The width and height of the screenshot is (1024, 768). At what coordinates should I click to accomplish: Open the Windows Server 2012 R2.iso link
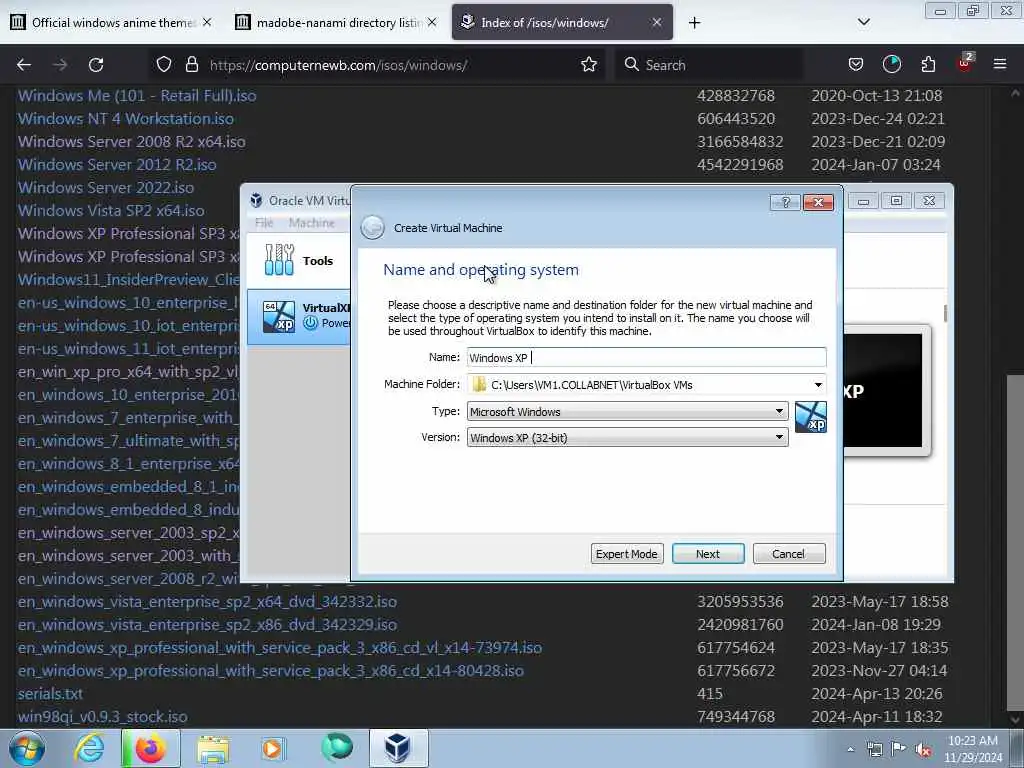(x=117, y=164)
